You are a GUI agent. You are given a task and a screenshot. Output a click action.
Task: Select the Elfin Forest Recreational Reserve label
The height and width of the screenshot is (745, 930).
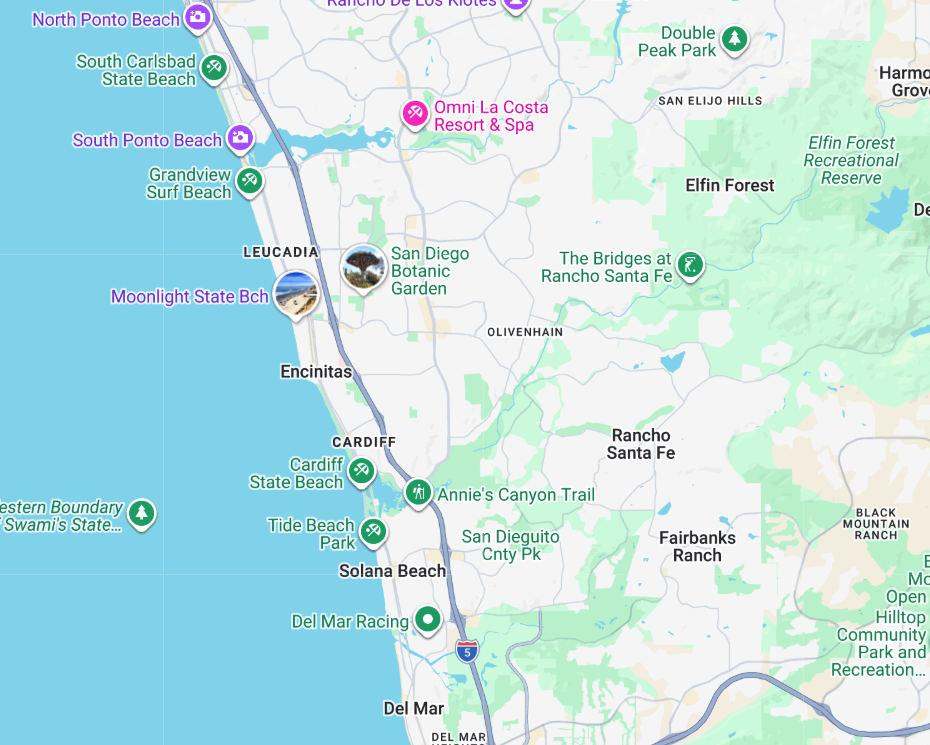[851, 161]
